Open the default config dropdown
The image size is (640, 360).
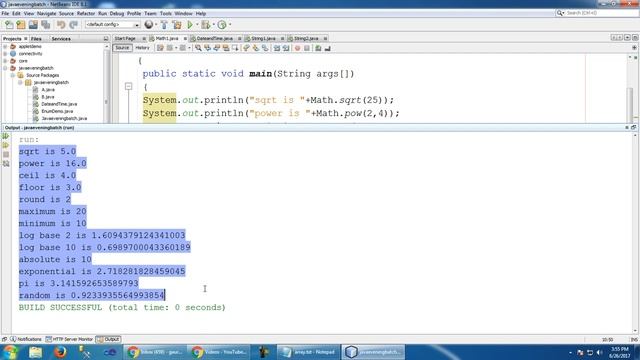(x=112, y=25)
